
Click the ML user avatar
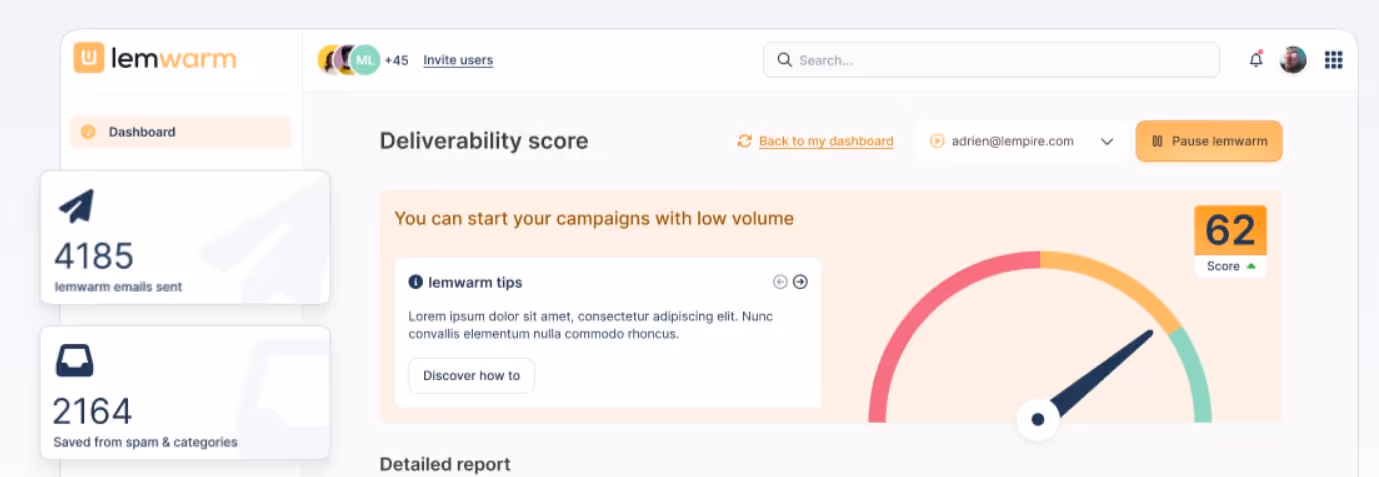click(x=366, y=60)
